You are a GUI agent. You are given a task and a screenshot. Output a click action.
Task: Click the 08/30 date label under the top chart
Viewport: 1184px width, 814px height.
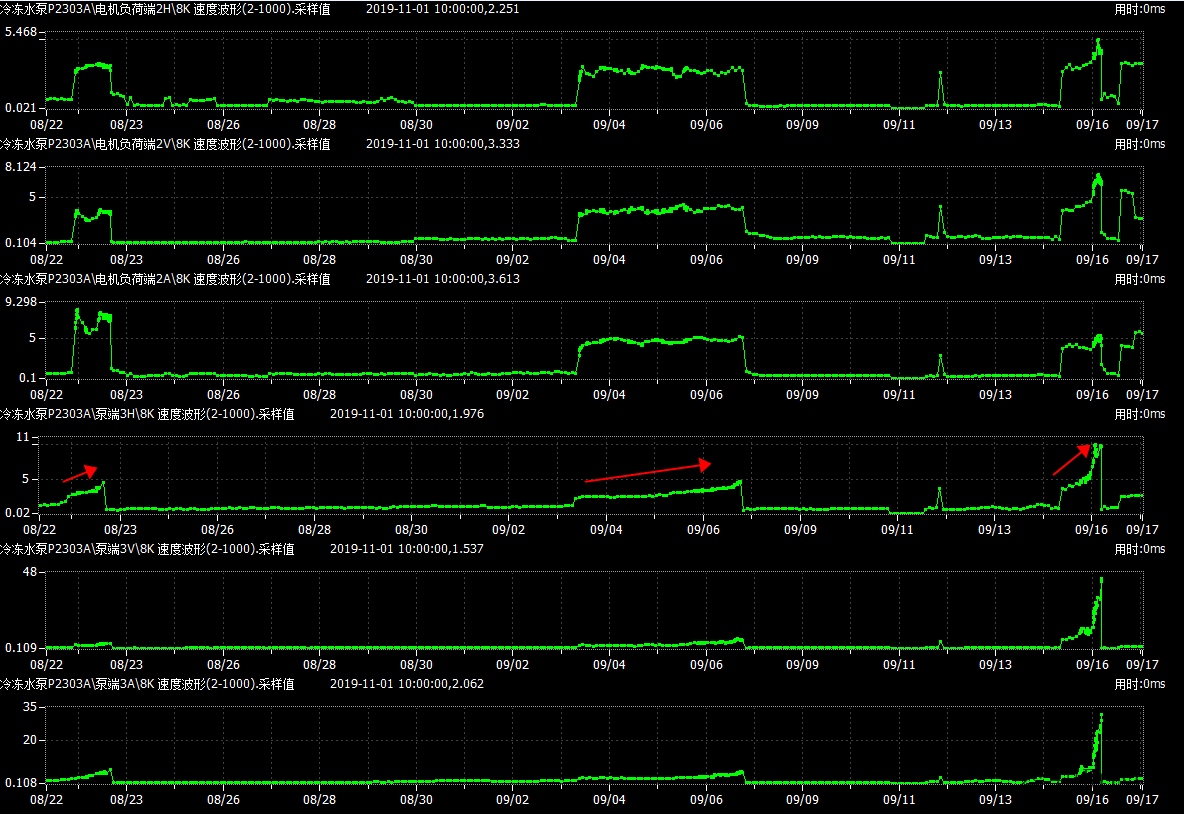tap(416, 125)
